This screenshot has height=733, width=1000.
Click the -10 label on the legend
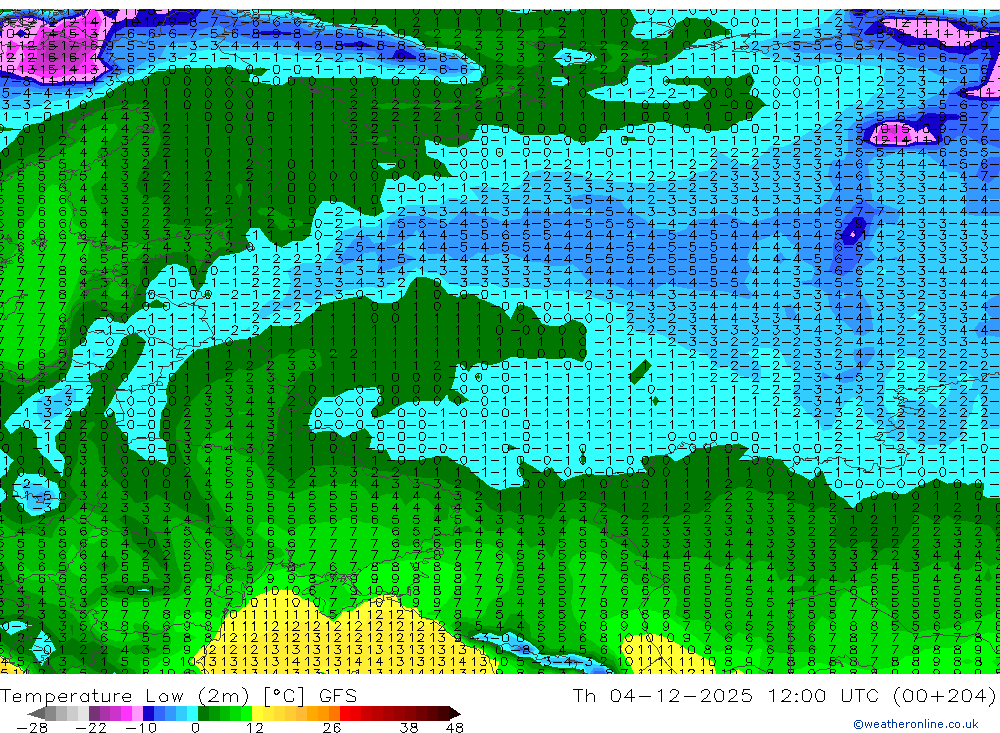click(141, 727)
